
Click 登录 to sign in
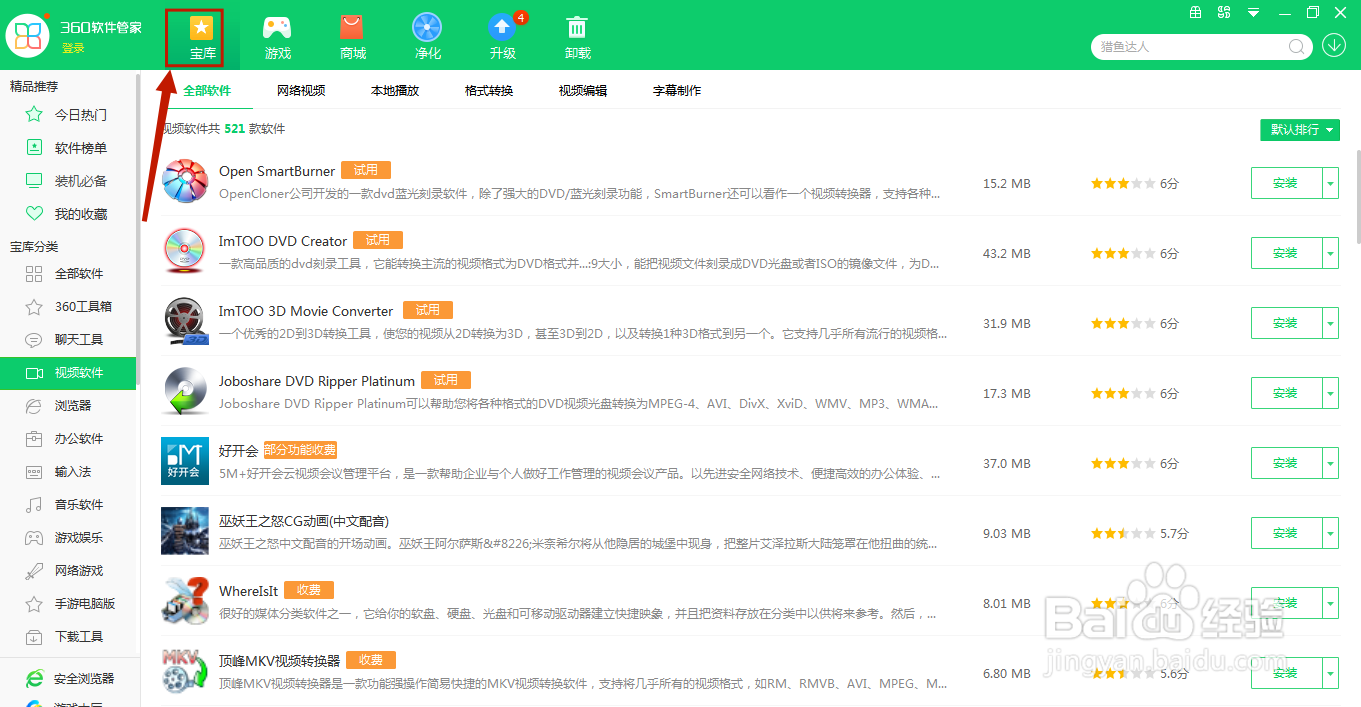pos(73,47)
